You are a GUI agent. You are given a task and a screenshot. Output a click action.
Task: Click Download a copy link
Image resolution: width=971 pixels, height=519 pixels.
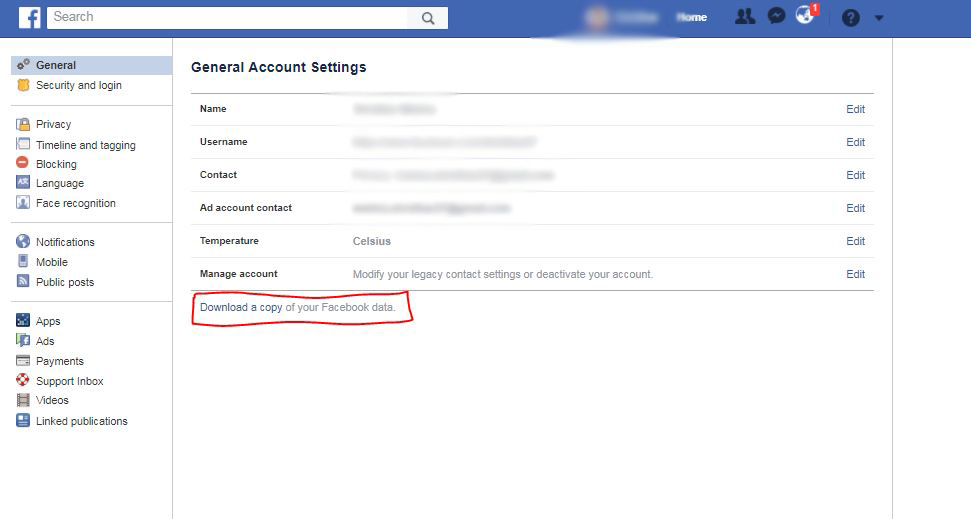tap(241, 308)
